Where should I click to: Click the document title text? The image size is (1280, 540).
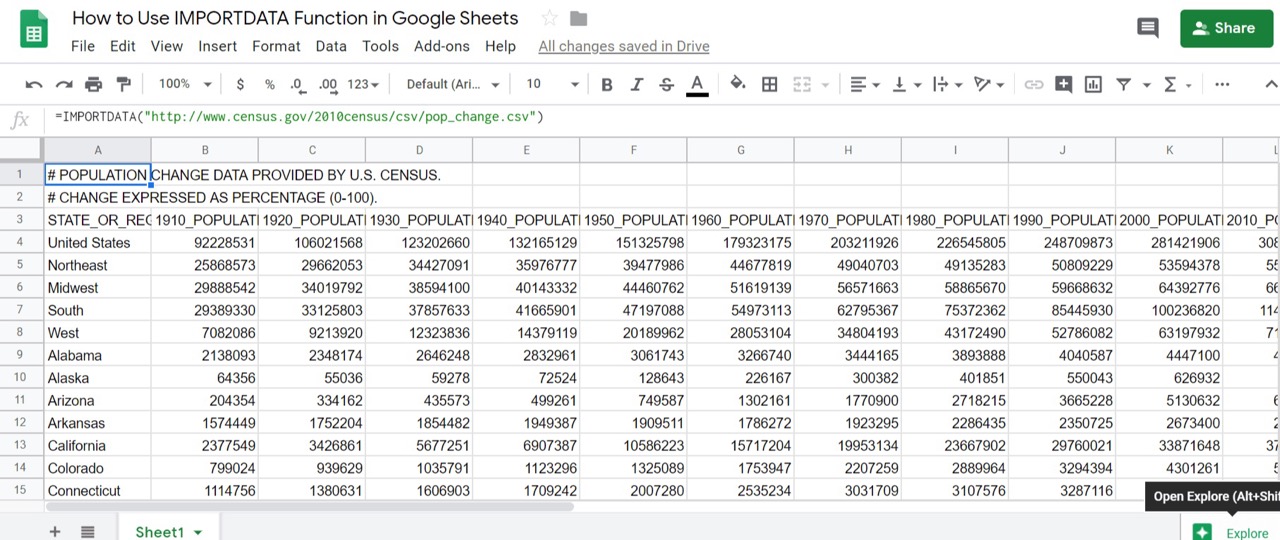point(295,18)
